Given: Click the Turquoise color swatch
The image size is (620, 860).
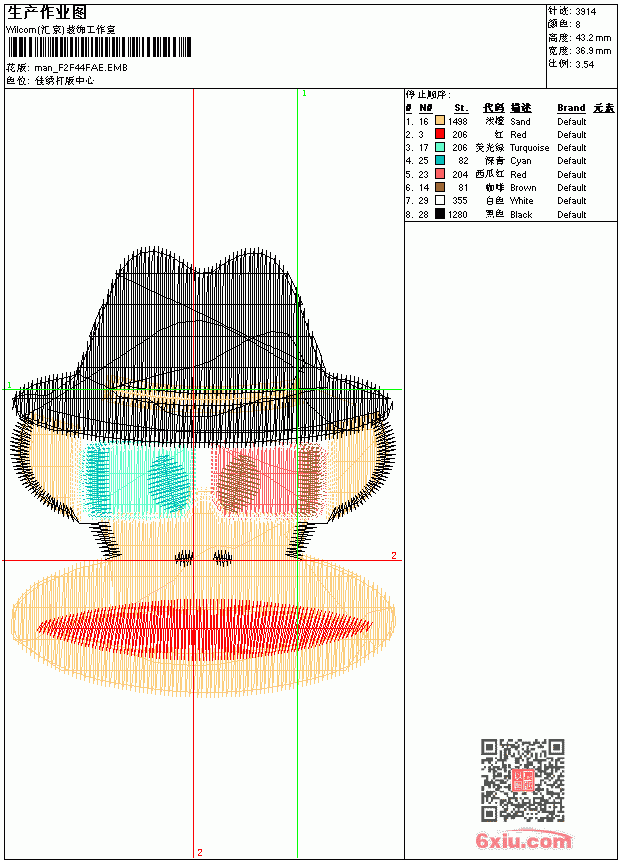Looking at the screenshot, I should 439,147.
